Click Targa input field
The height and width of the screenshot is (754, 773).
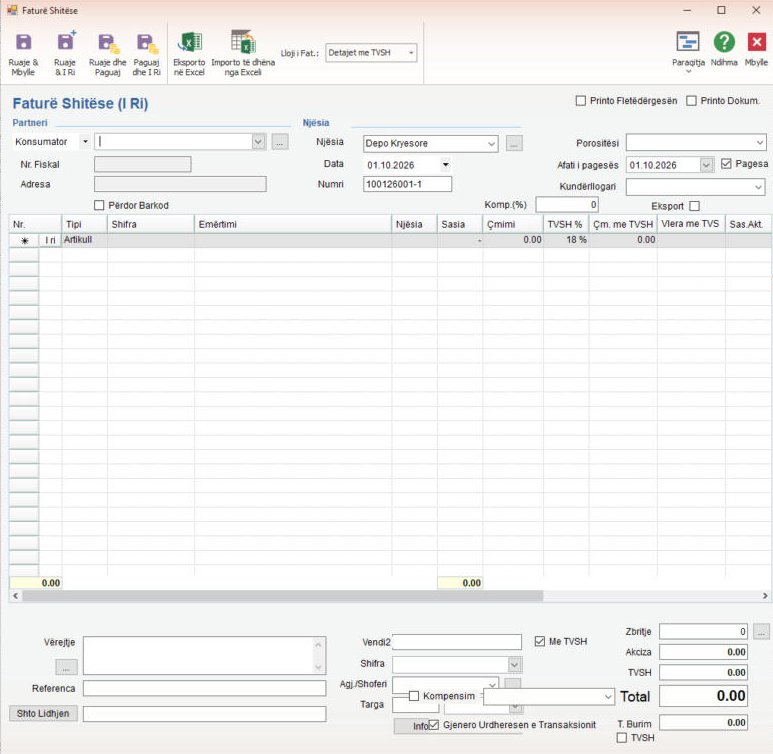tap(416, 705)
